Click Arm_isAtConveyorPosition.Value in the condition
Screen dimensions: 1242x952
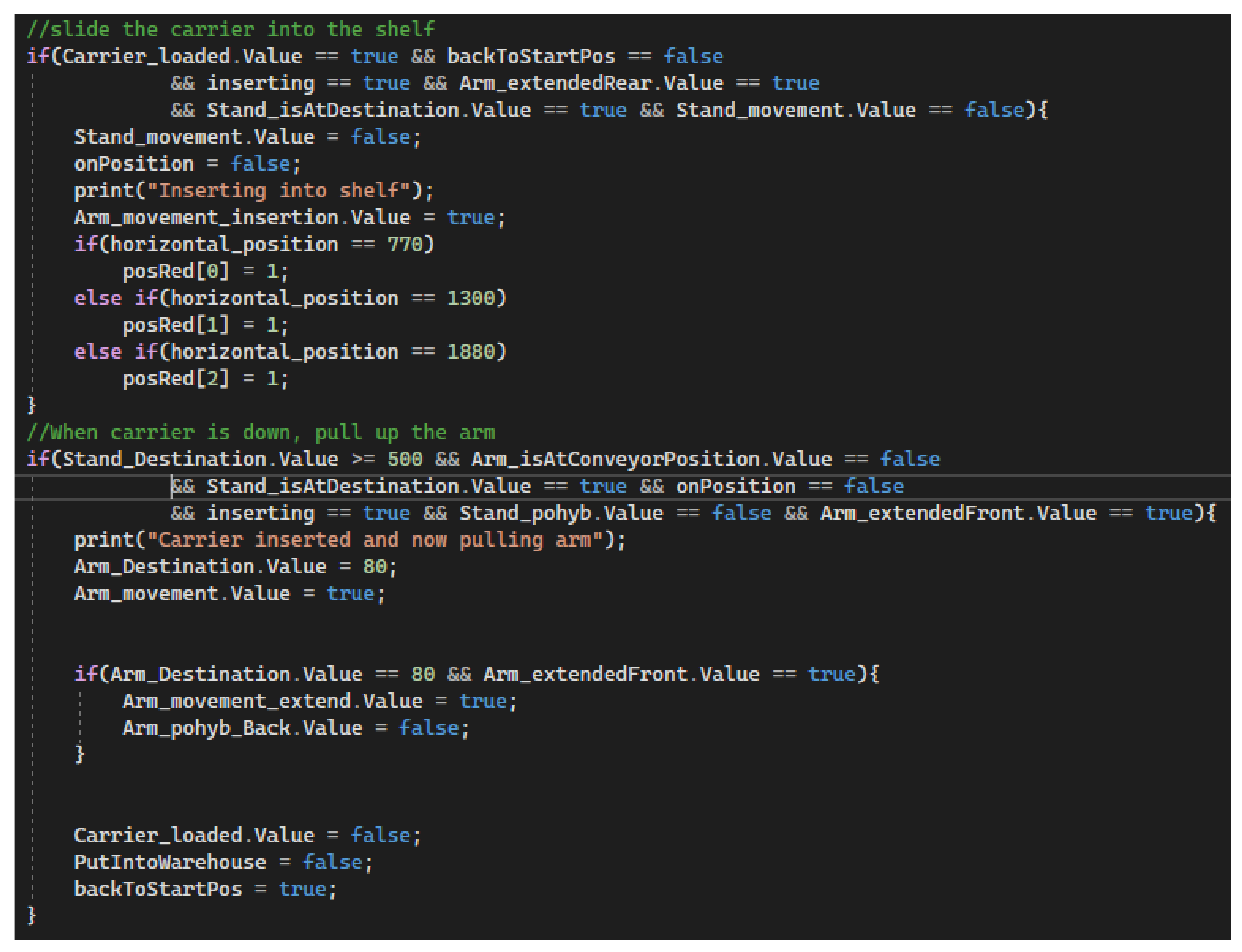point(651,459)
